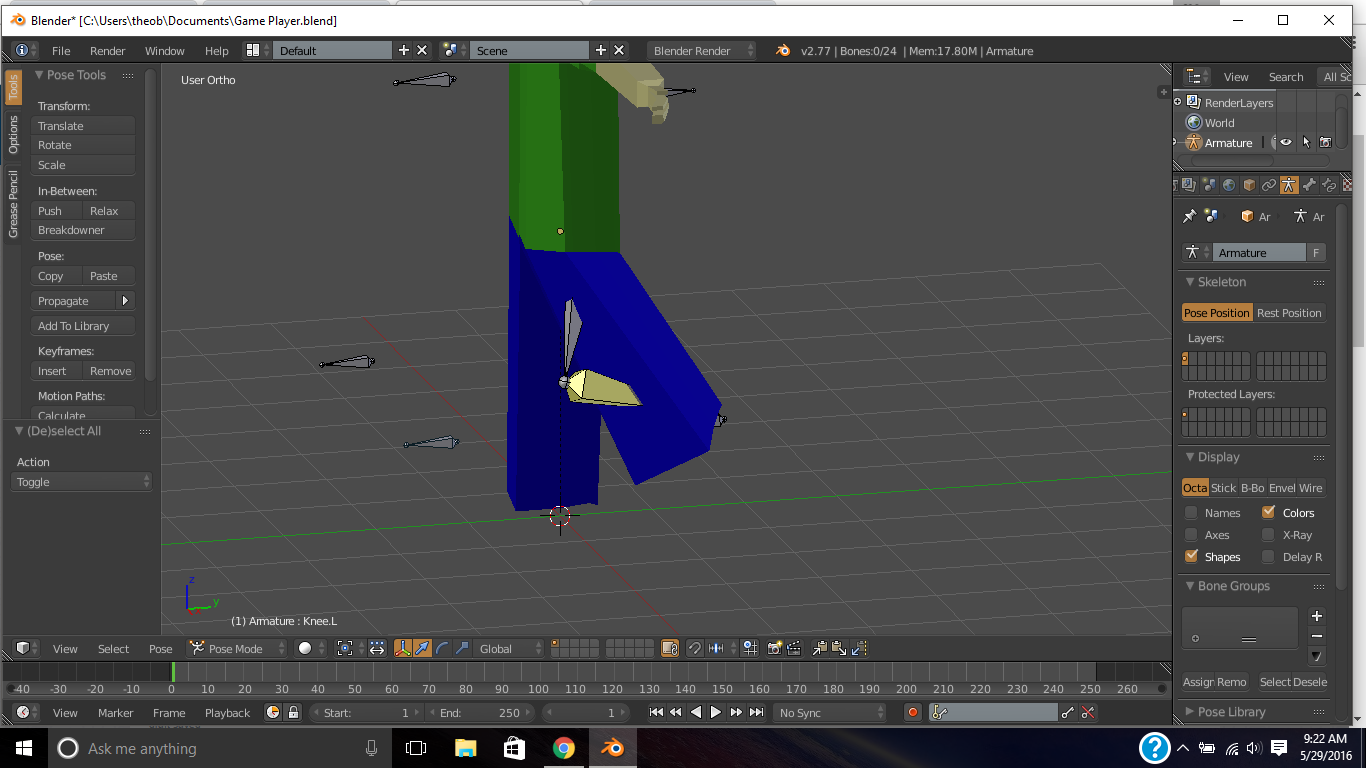Open the Object cube properties tab
The width and height of the screenshot is (1366, 768).
tap(1248, 185)
